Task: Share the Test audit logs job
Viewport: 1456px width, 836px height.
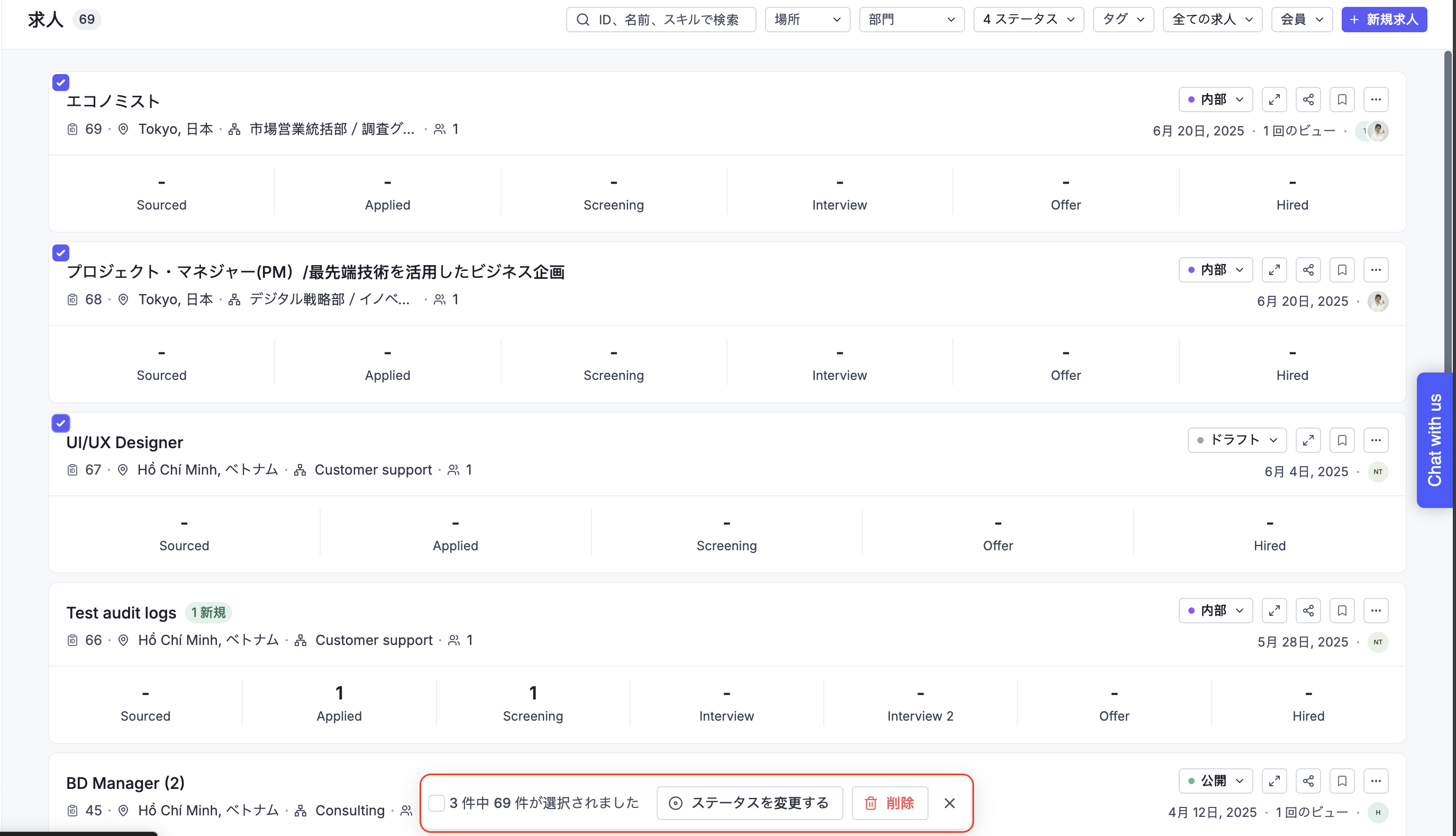Action: point(1308,611)
